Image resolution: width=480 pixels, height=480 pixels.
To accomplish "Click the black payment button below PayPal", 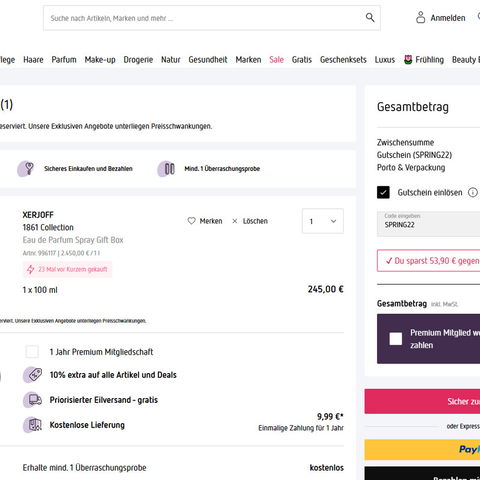I will [422, 473].
